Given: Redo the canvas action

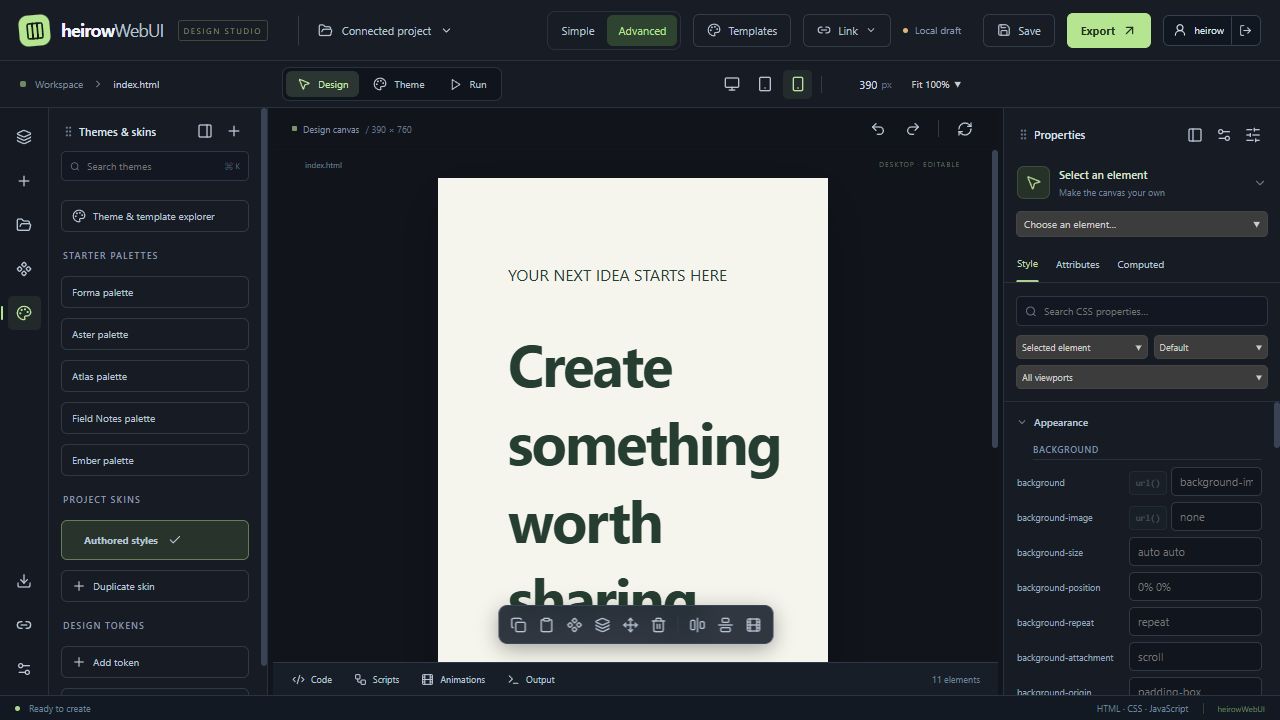Looking at the screenshot, I should tap(913, 129).
